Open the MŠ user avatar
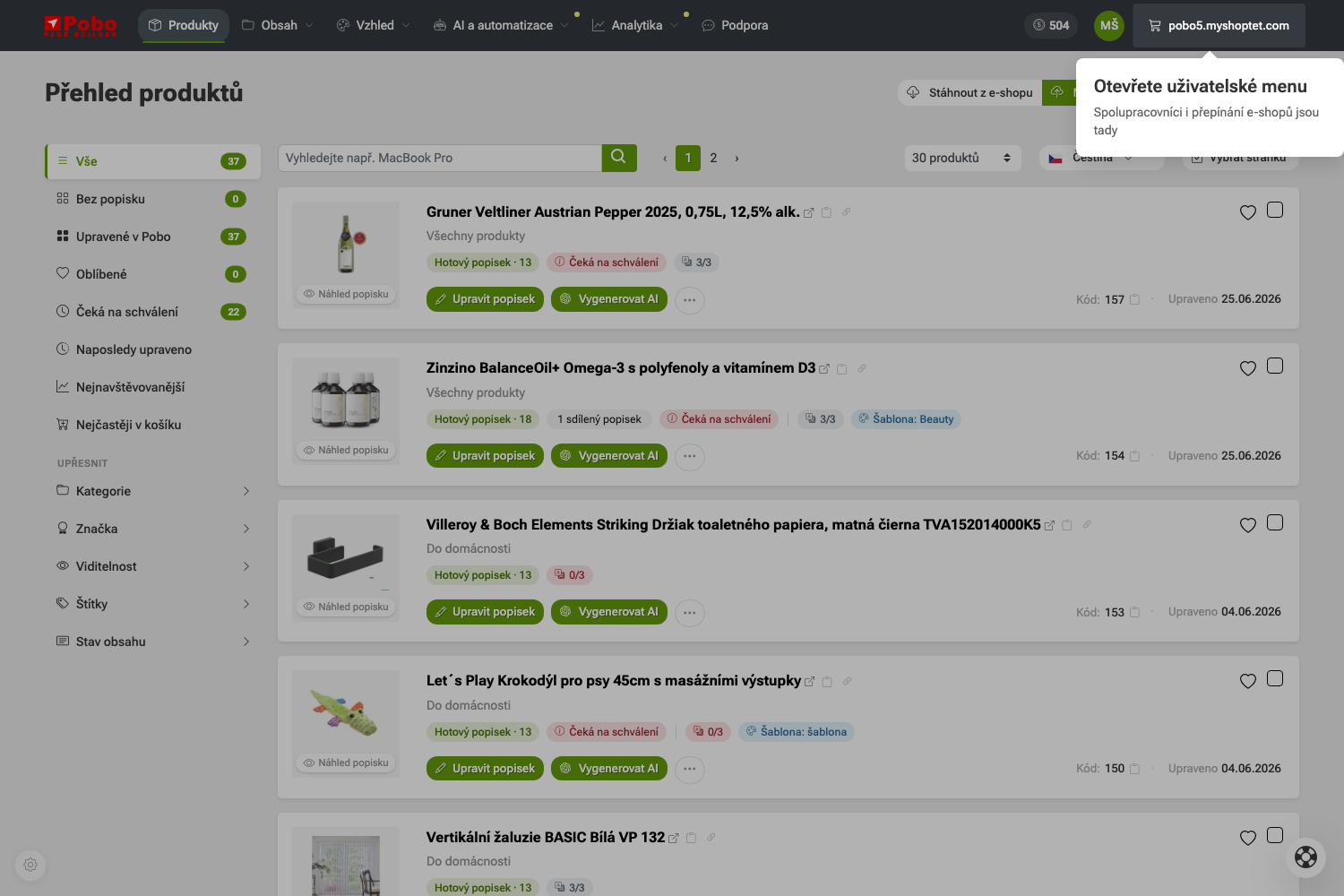This screenshot has height=896, width=1344. (1109, 25)
